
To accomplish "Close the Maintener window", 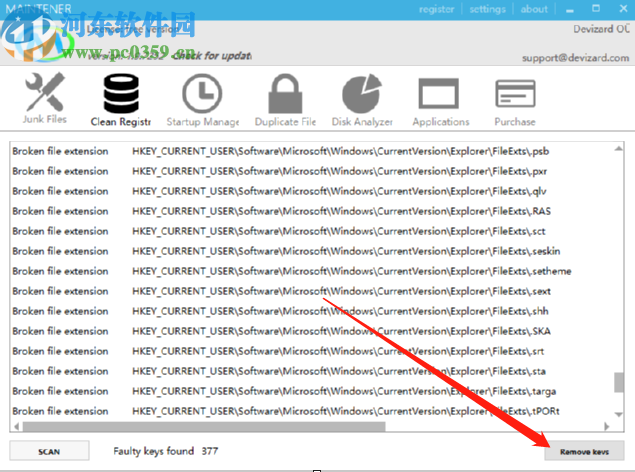I will [x=623, y=8].
